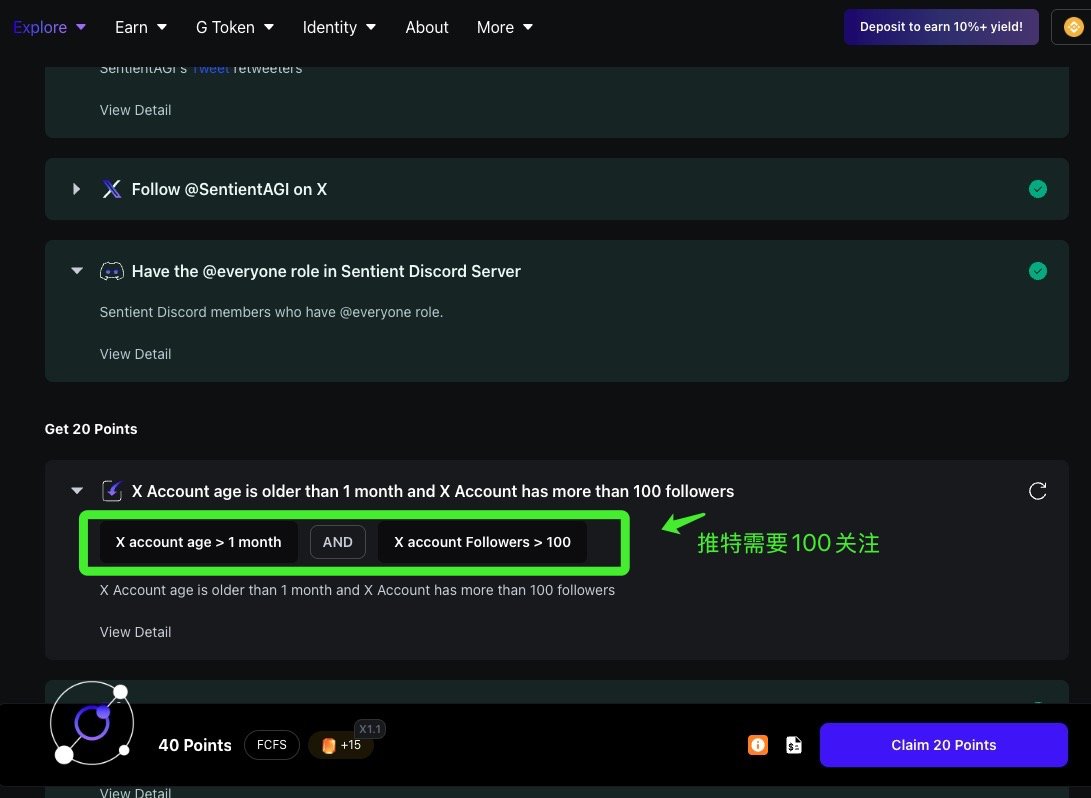Click Have the @everyone role task title
The width and height of the screenshot is (1091, 798).
tap(326, 271)
